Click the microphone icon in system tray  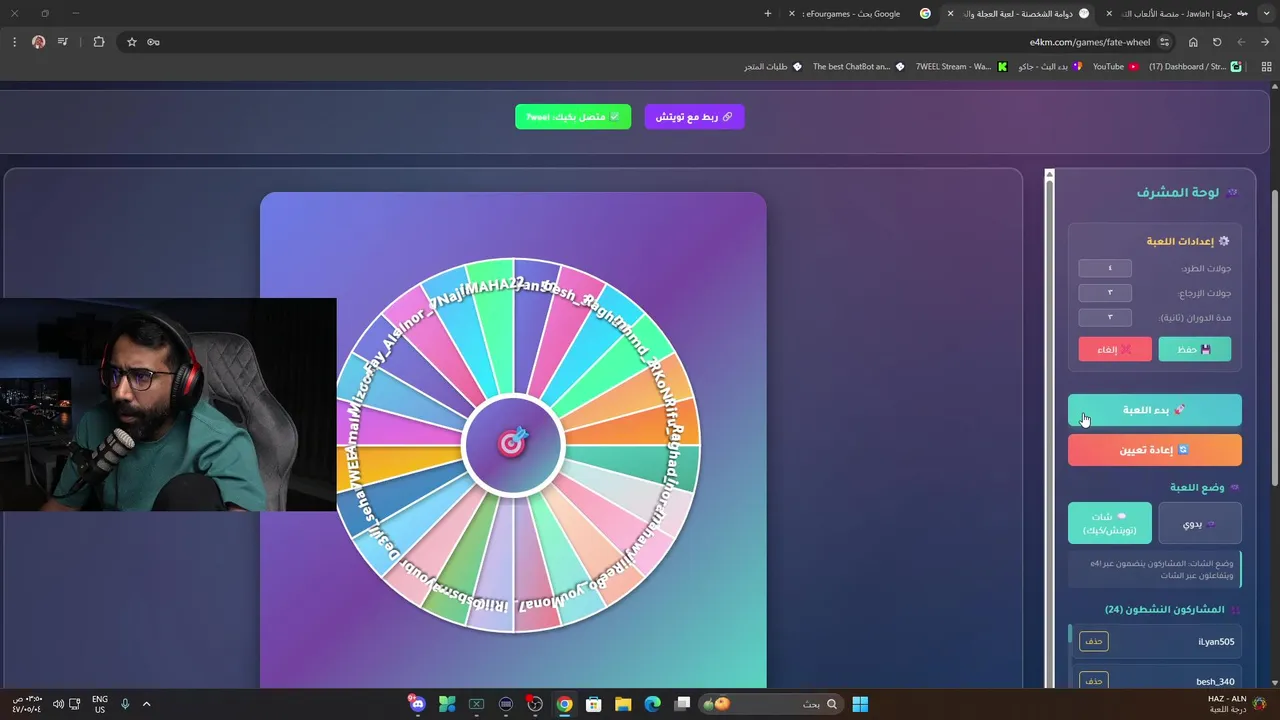(125, 704)
